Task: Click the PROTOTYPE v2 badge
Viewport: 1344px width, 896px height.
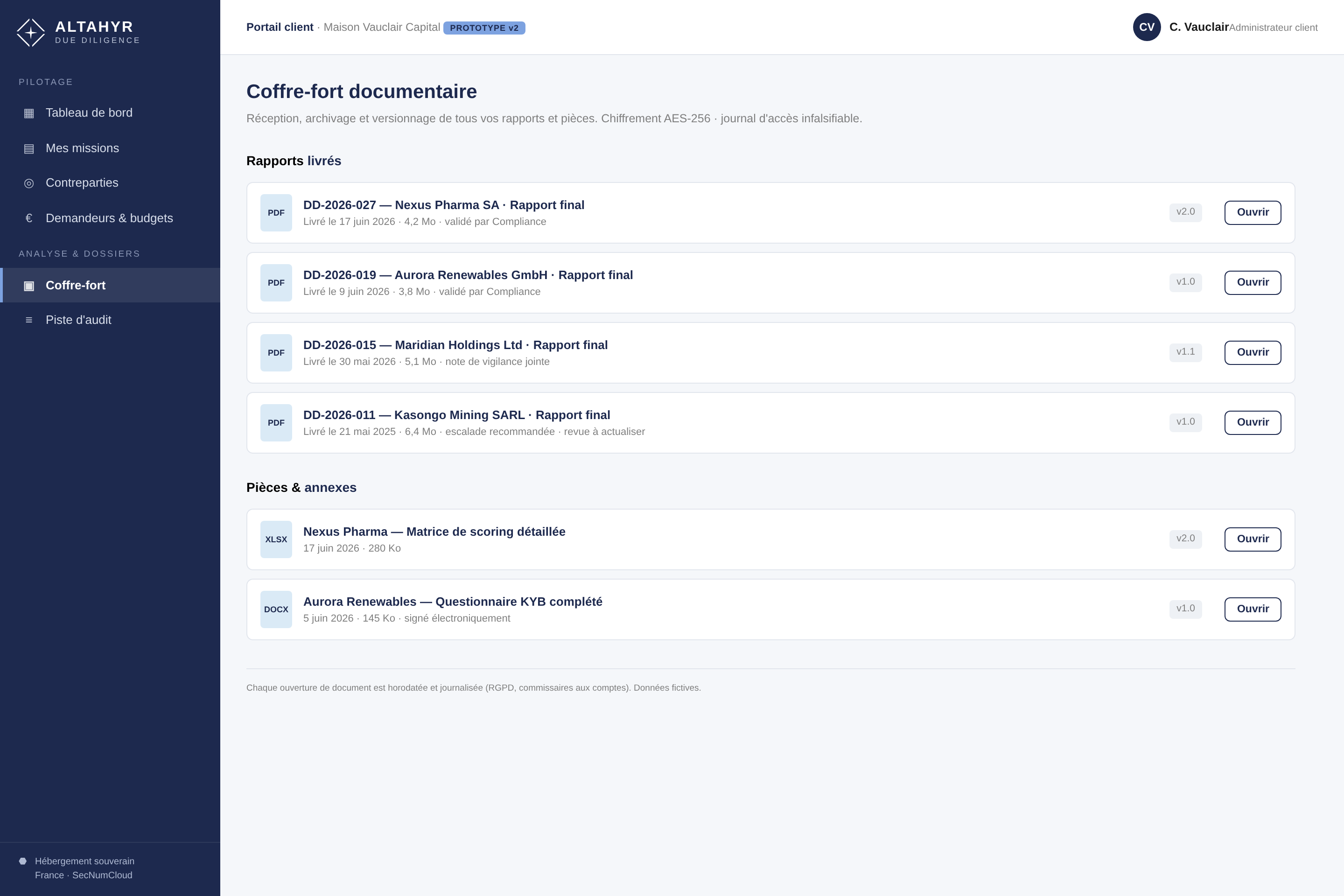Action: tap(484, 28)
